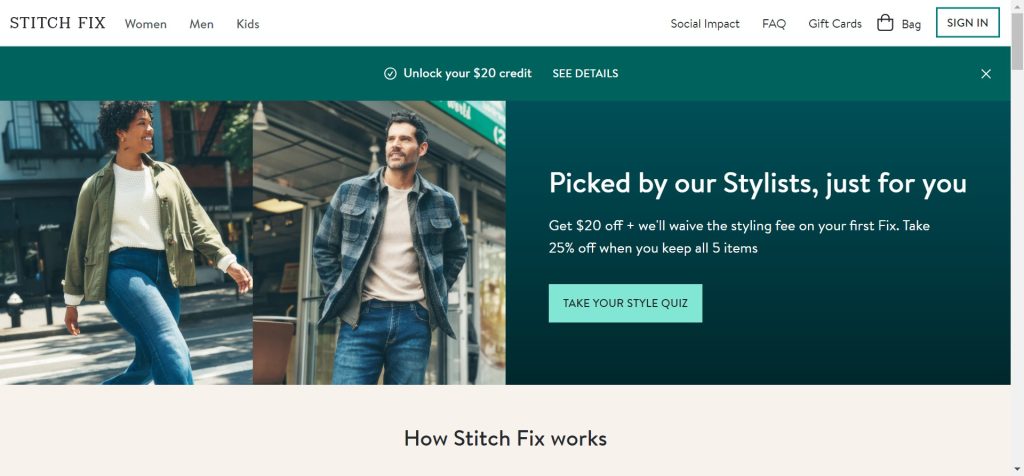Visit the Social Impact page
1024x476 pixels.
(x=705, y=24)
